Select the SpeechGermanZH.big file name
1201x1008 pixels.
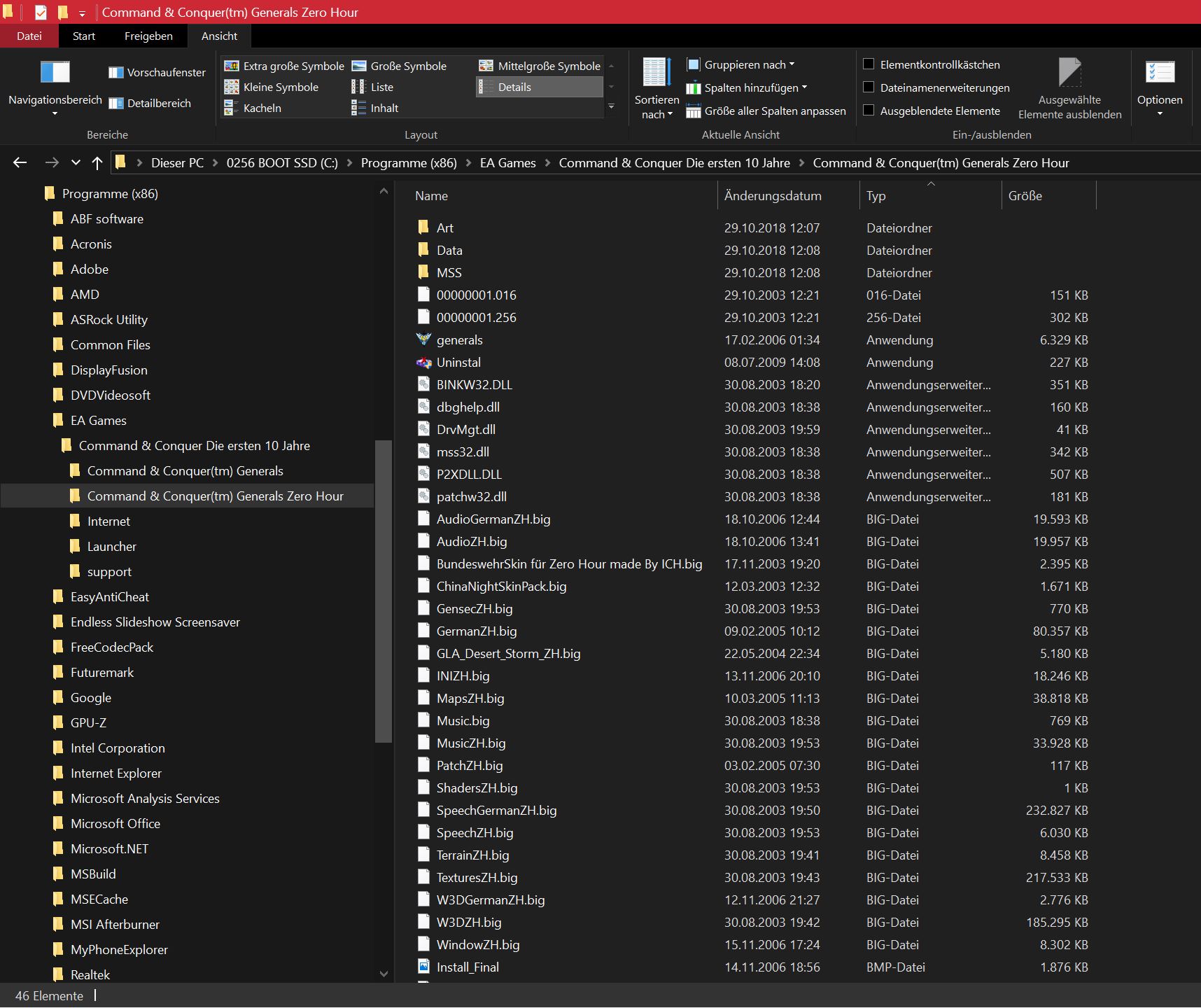[496, 810]
